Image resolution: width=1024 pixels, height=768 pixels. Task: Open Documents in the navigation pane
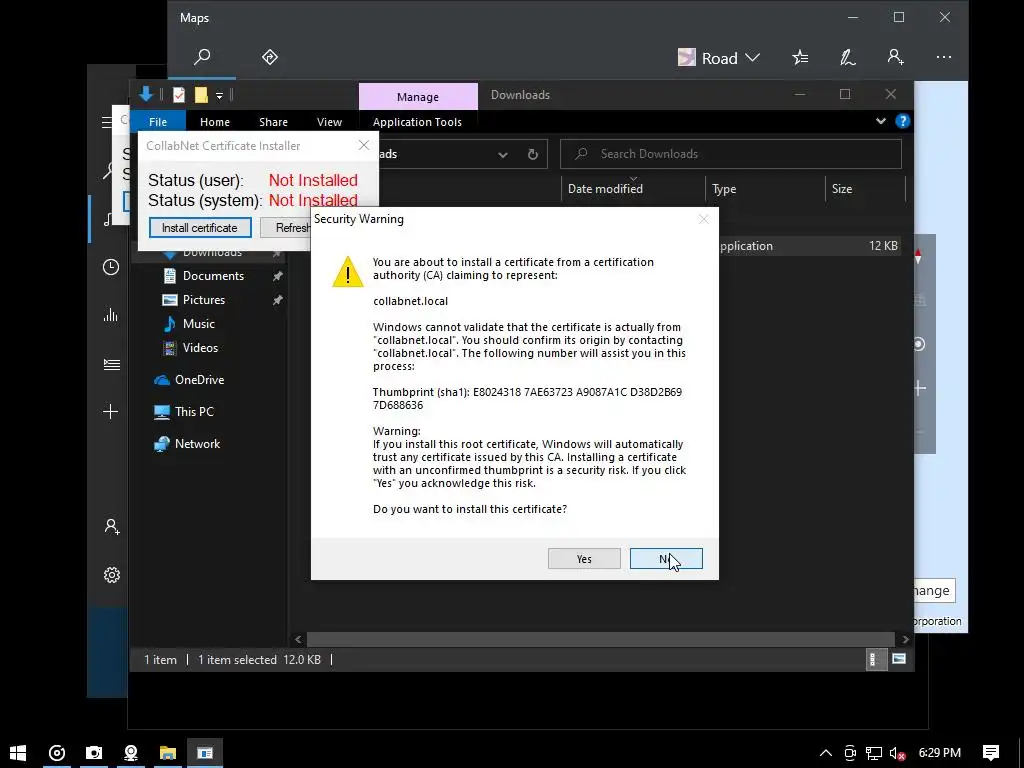pyautogui.click(x=213, y=276)
